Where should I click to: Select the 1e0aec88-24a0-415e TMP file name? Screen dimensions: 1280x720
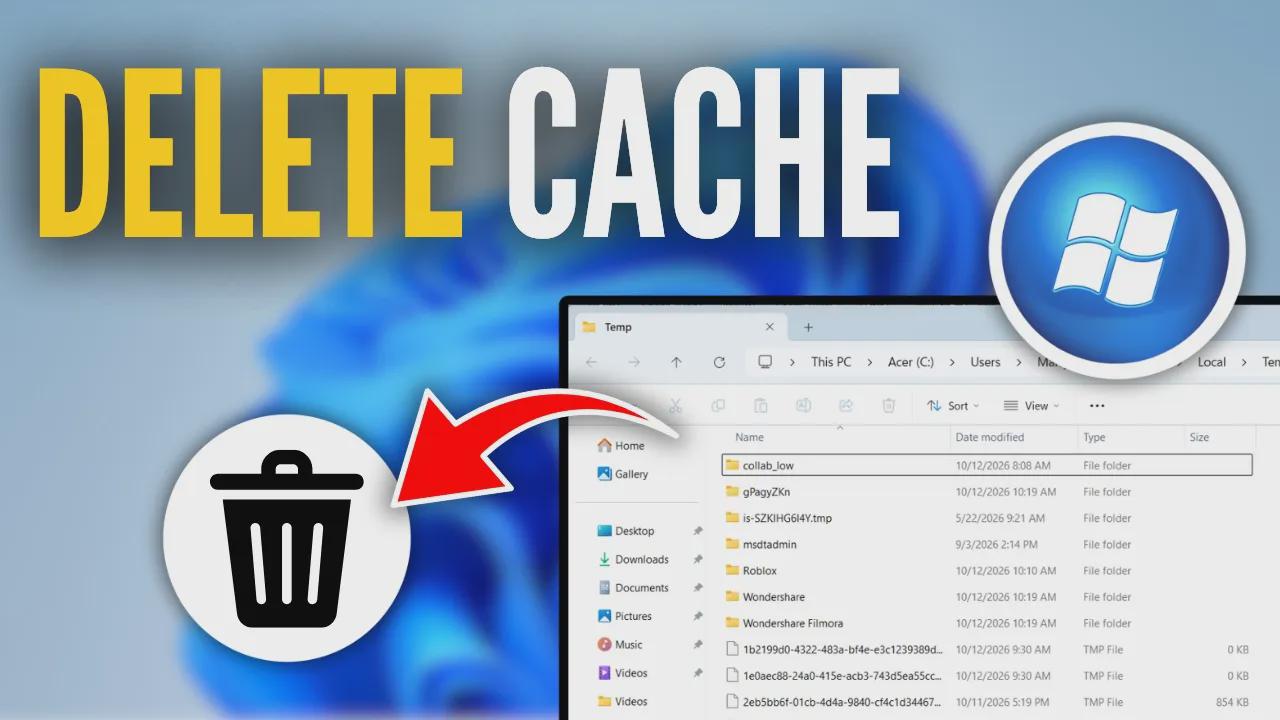click(842, 676)
